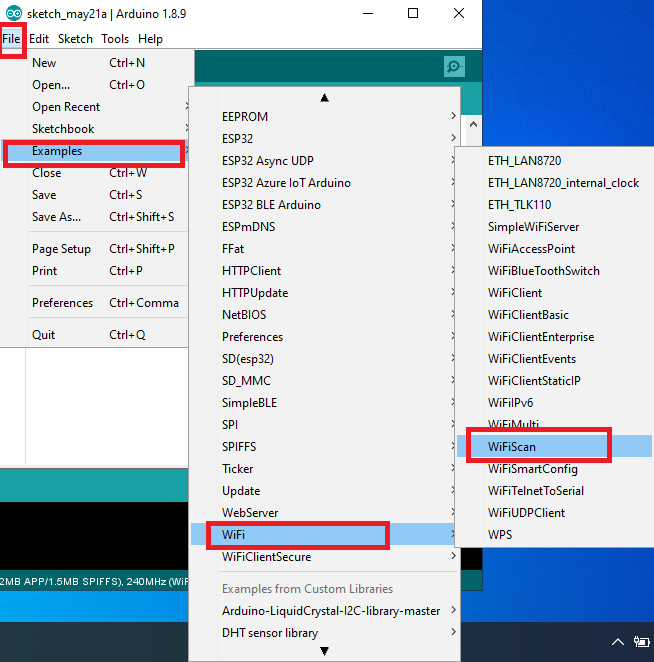Open Preferences from File menu
Screen dimensions: 654x662
point(95,303)
